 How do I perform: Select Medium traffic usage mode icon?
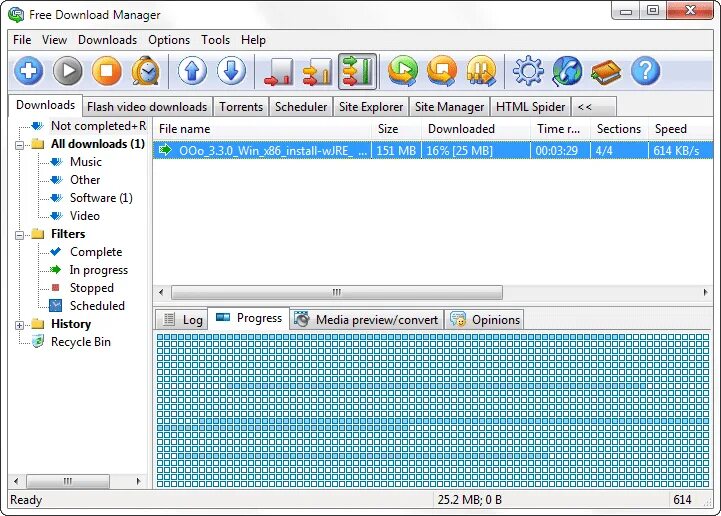[318, 72]
